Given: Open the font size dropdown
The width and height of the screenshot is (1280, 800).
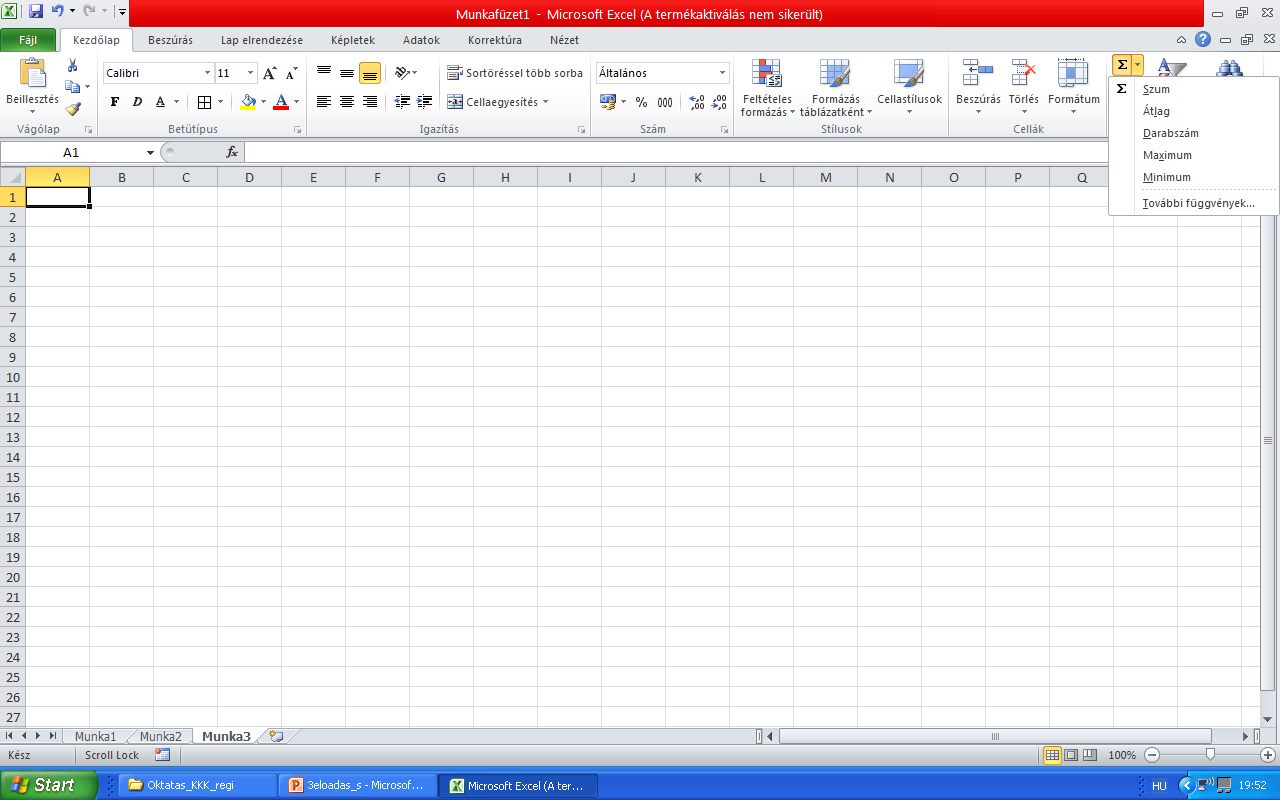Looking at the screenshot, I should click(250, 73).
